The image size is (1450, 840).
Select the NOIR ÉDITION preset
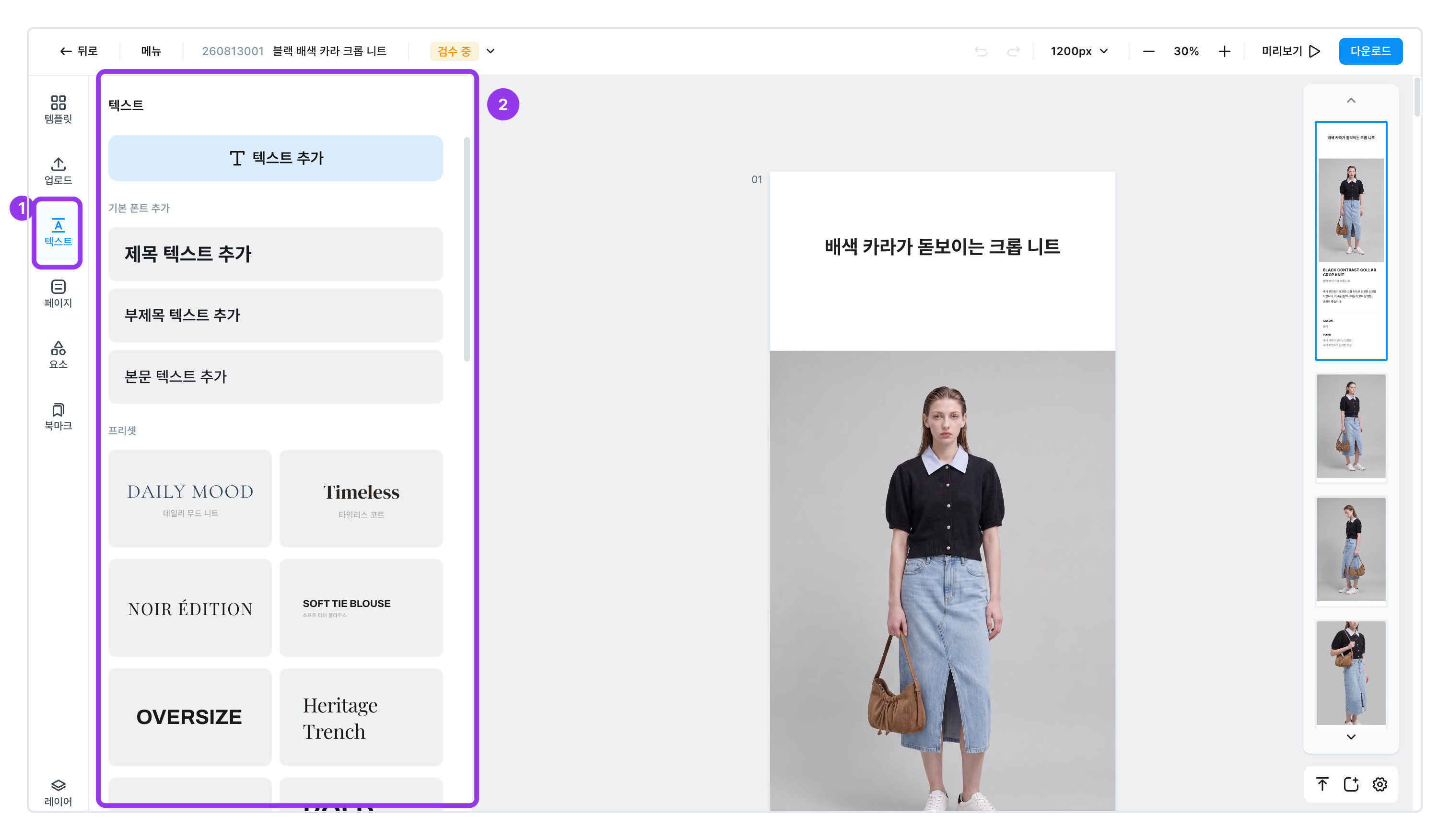point(190,607)
